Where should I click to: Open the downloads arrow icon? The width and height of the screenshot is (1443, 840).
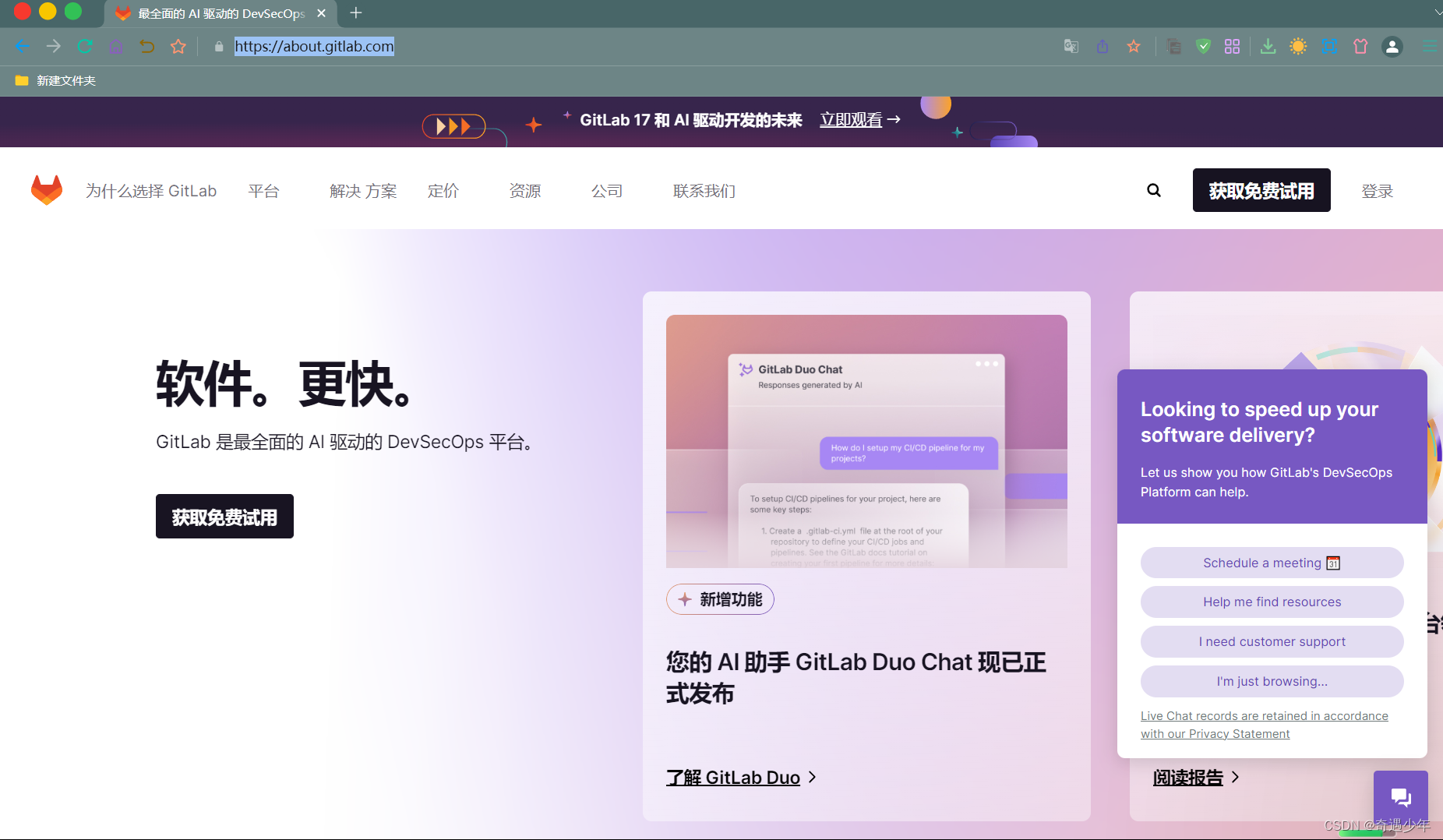click(1268, 46)
